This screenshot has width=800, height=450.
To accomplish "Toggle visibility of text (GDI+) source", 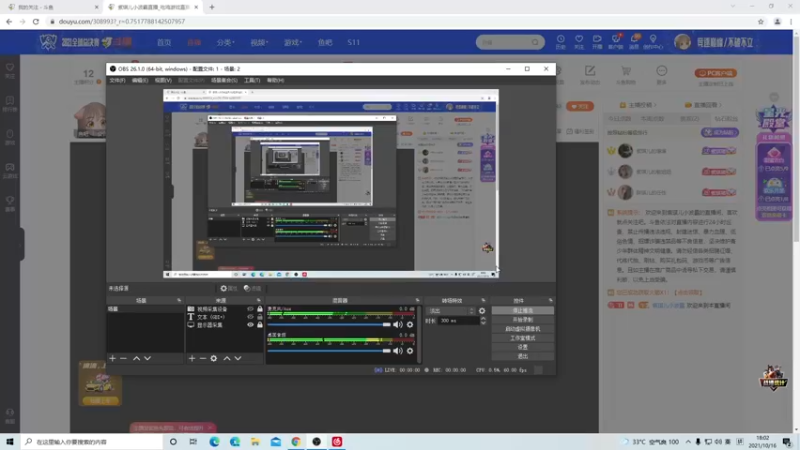I will click(250, 317).
